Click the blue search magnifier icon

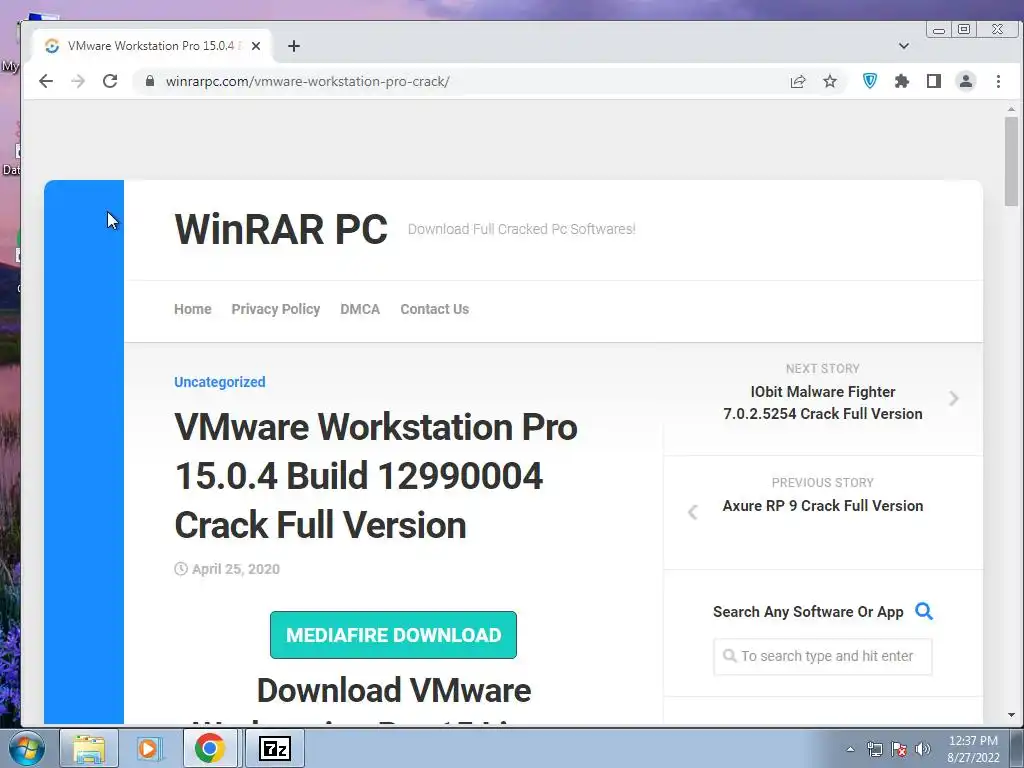(923, 611)
